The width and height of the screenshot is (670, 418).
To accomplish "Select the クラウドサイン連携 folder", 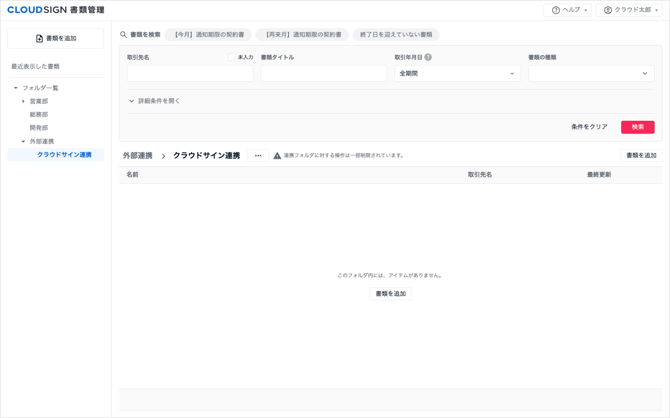I will [x=56, y=155].
